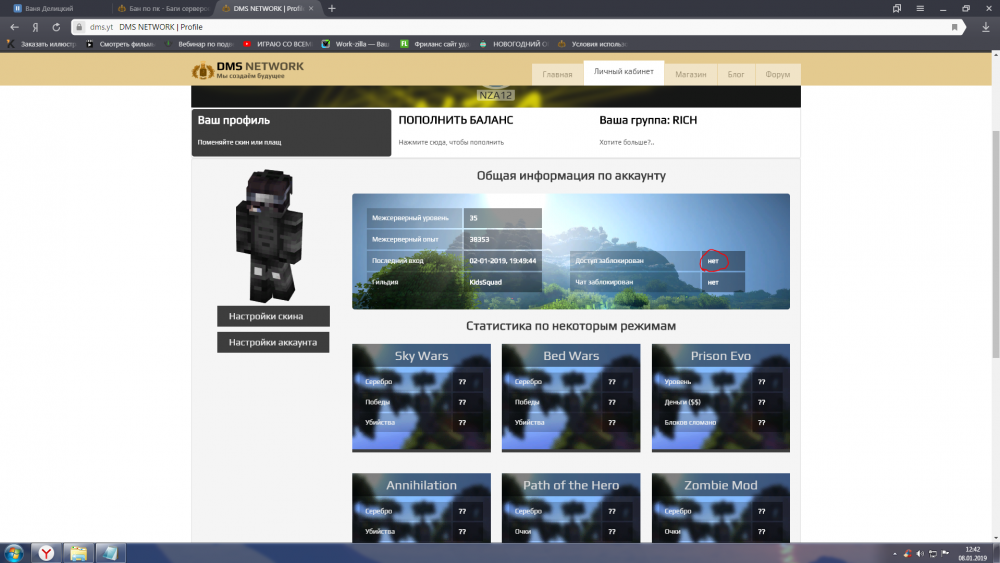
Task: Open the Смотреть фильмы bookmark
Action: pyautogui.click(x=121, y=44)
